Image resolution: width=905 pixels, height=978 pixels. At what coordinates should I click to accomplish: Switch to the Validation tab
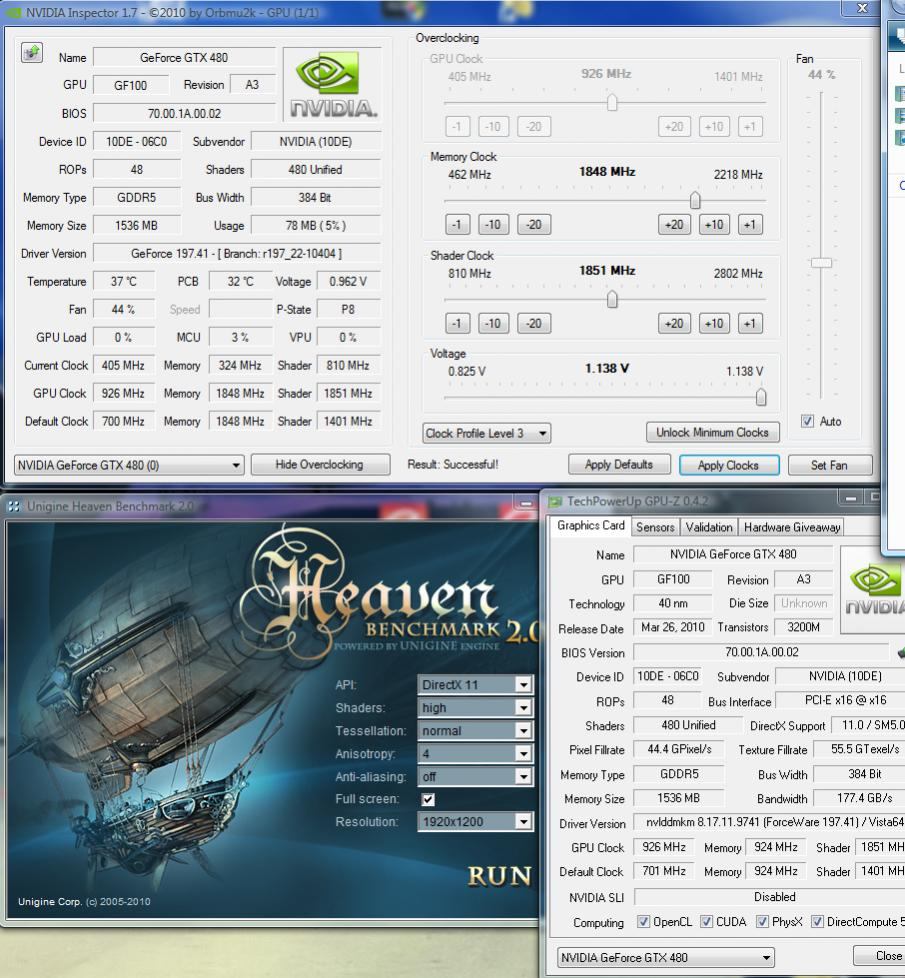click(709, 527)
